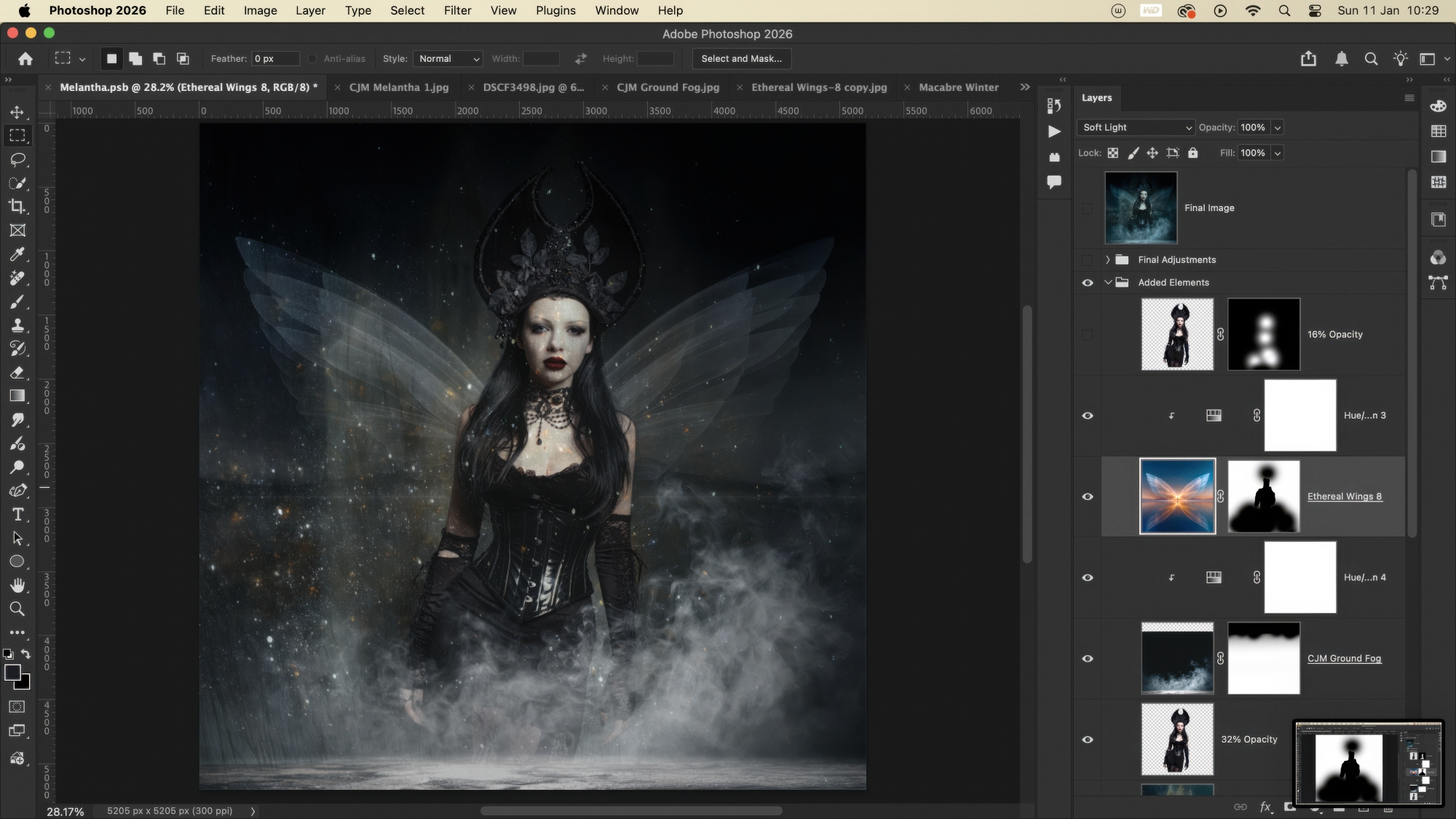Select the Eyedropper tool
This screenshot has height=819, width=1456.
(x=17, y=254)
